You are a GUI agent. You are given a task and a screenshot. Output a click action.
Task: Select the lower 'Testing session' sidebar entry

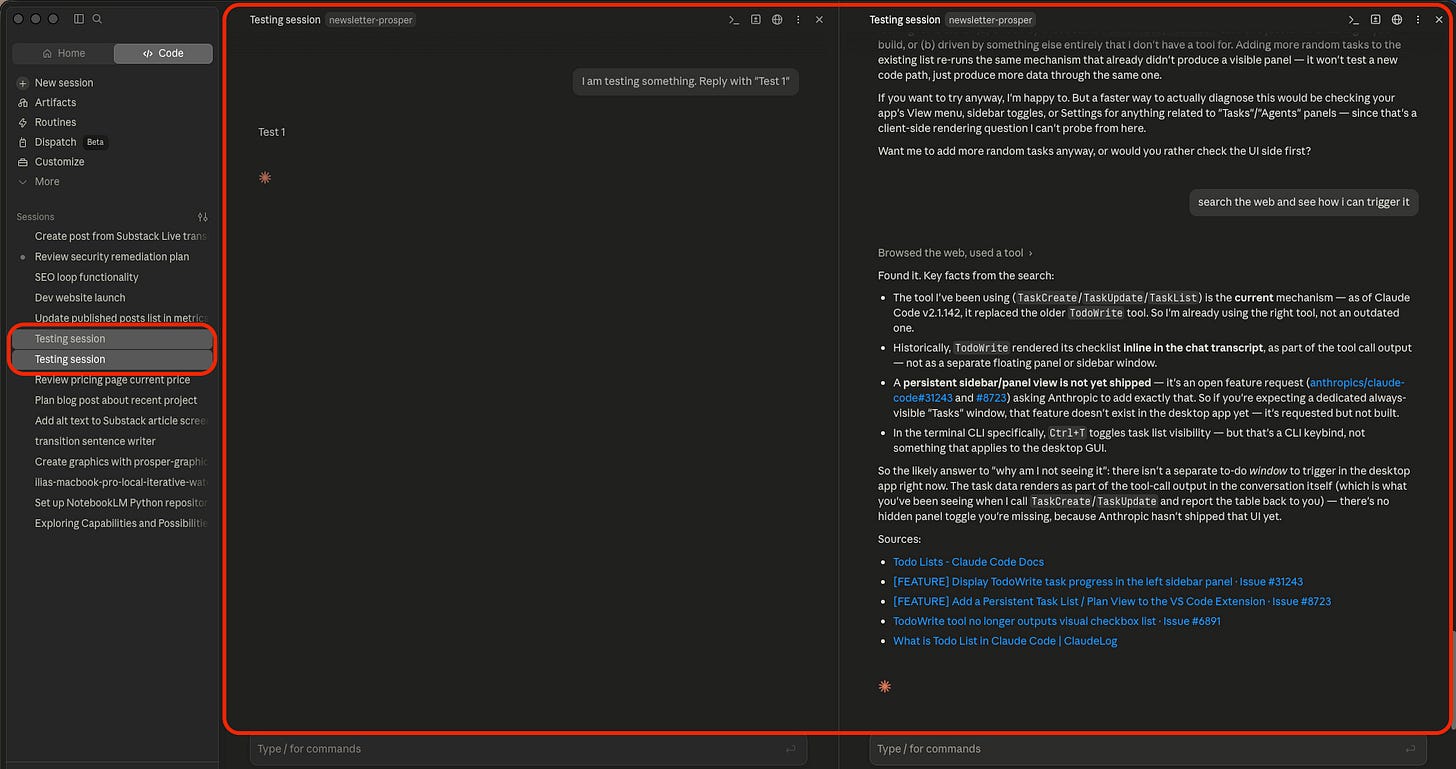(113, 359)
